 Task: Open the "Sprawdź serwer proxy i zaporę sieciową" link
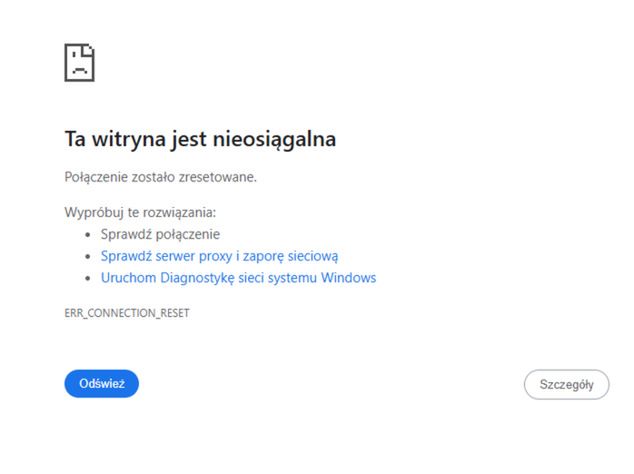click(219, 256)
